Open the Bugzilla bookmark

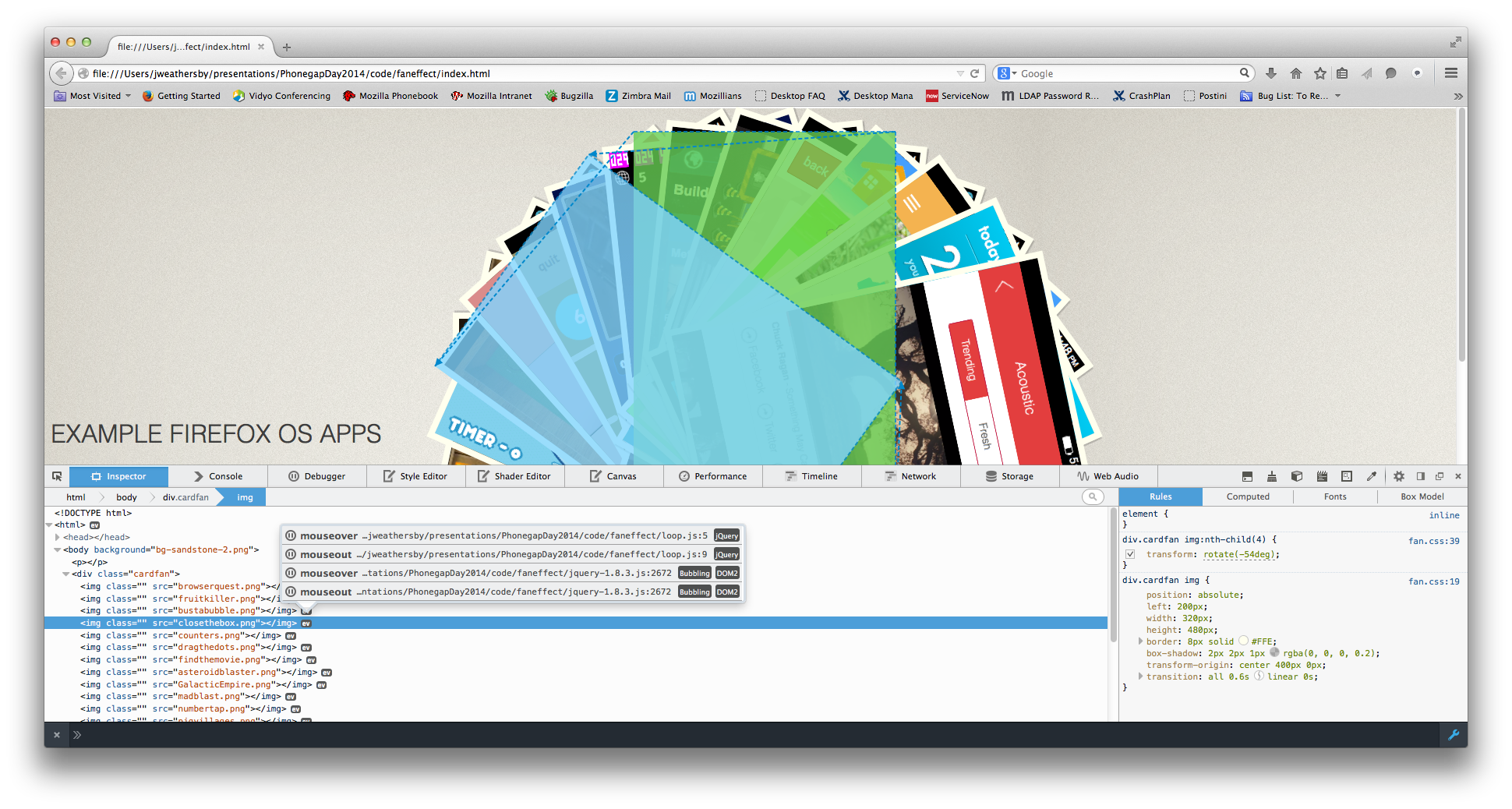[570, 96]
